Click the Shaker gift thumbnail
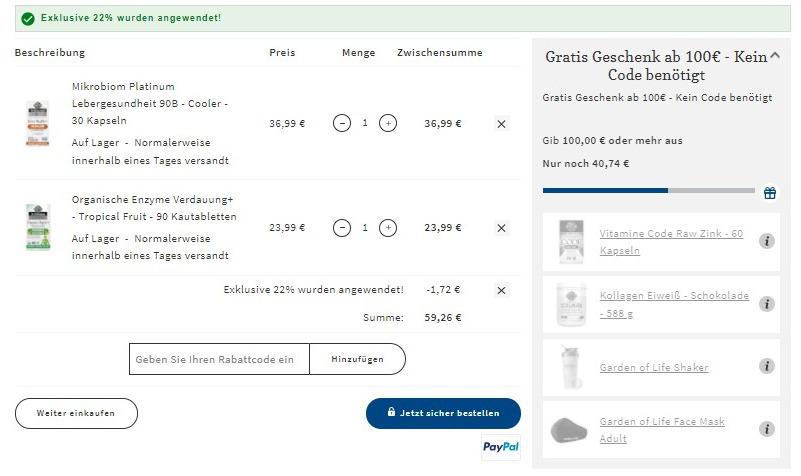The width and height of the screenshot is (801, 476). click(x=571, y=367)
